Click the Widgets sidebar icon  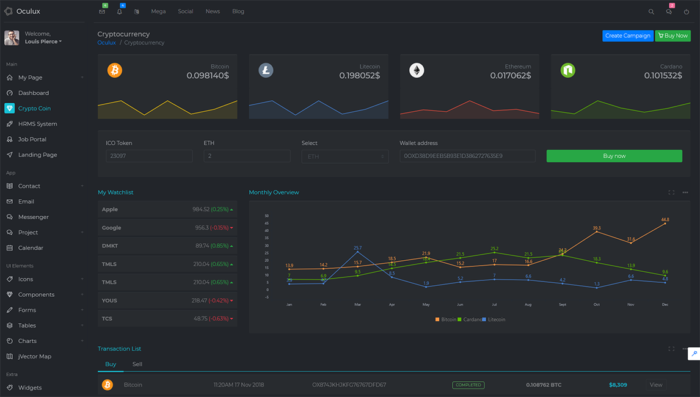9,388
